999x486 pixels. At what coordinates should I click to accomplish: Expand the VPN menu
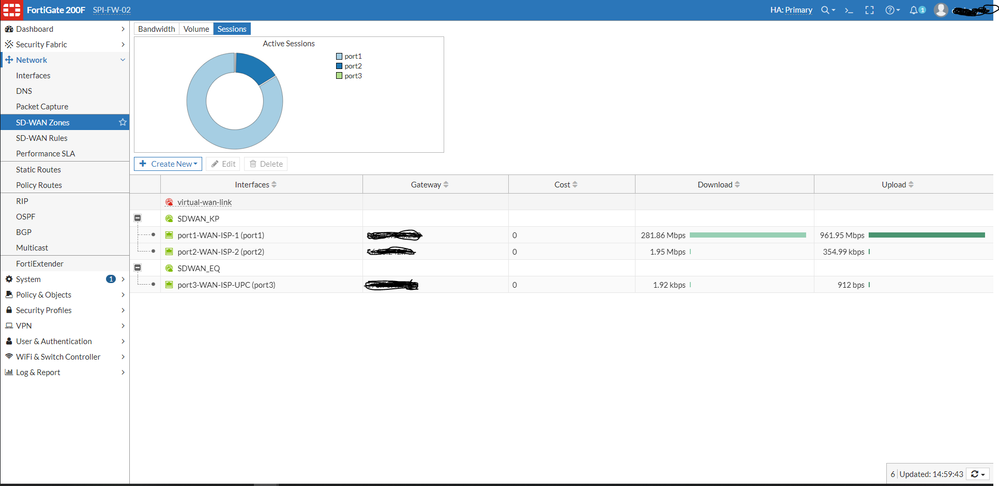(x=123, y=325)
